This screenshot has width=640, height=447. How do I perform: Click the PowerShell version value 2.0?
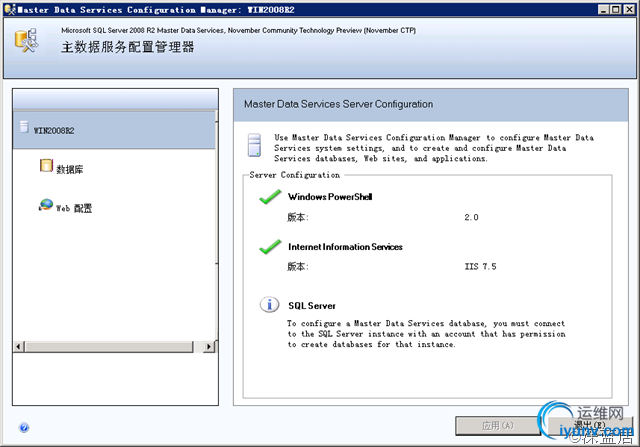[471, 217]
